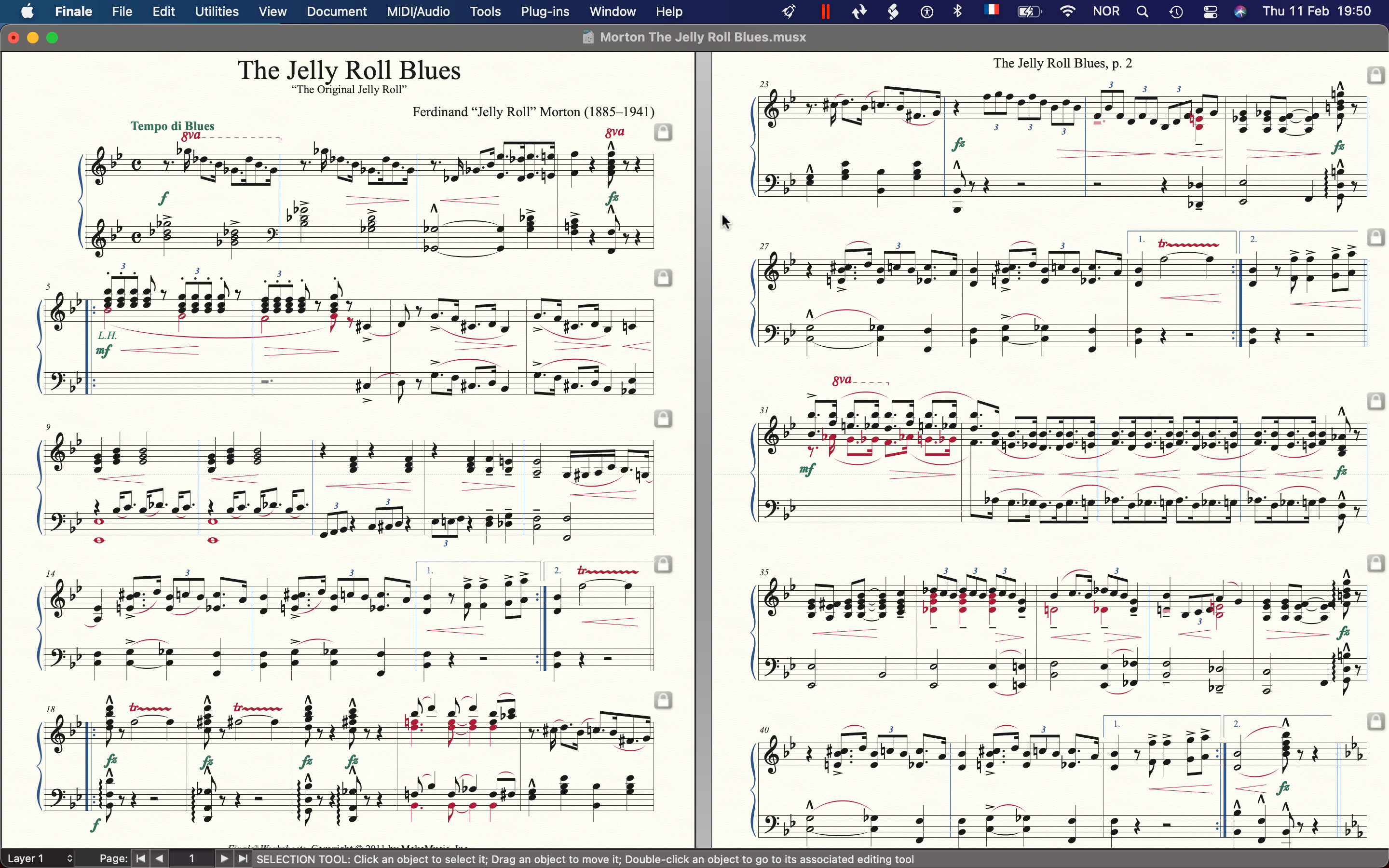Viewport: 1389px width, 868px height.
Task: Open the Bluetooth status menu
Action: [958, 12]
